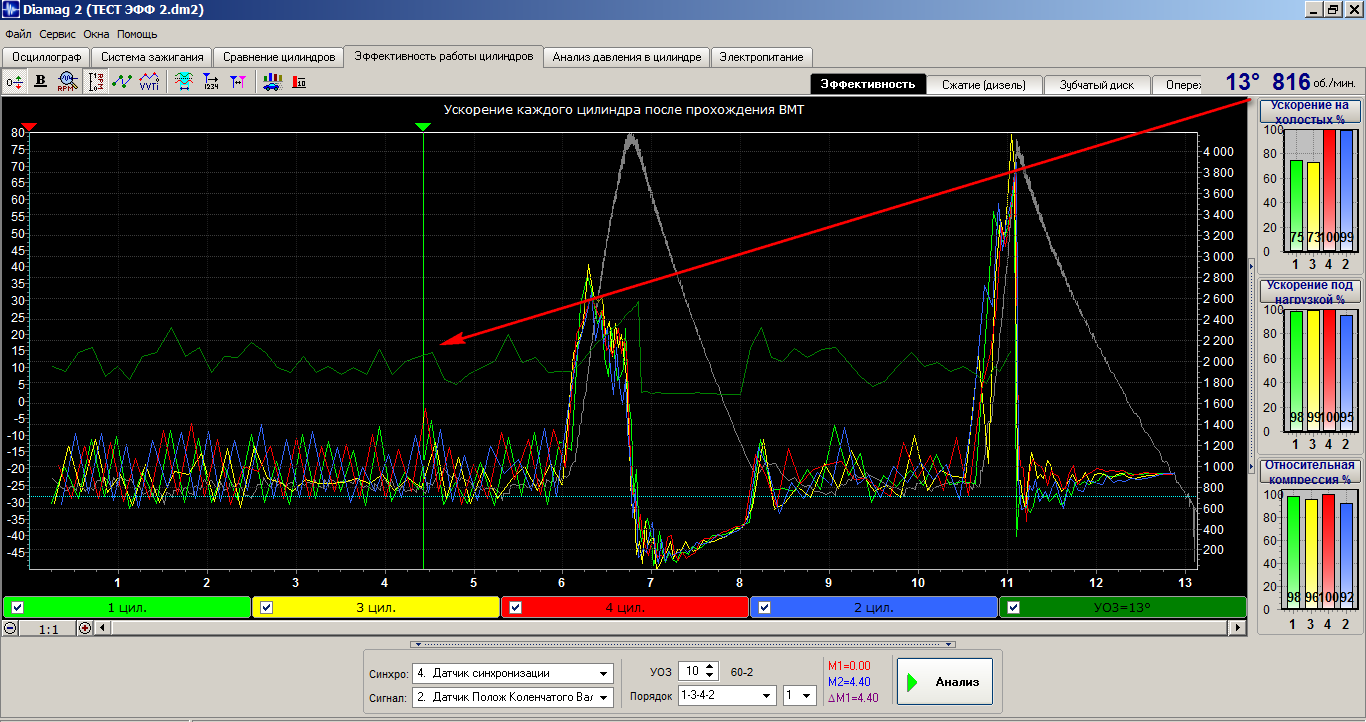Click the М2=4.40 marker value

[848, 682]
